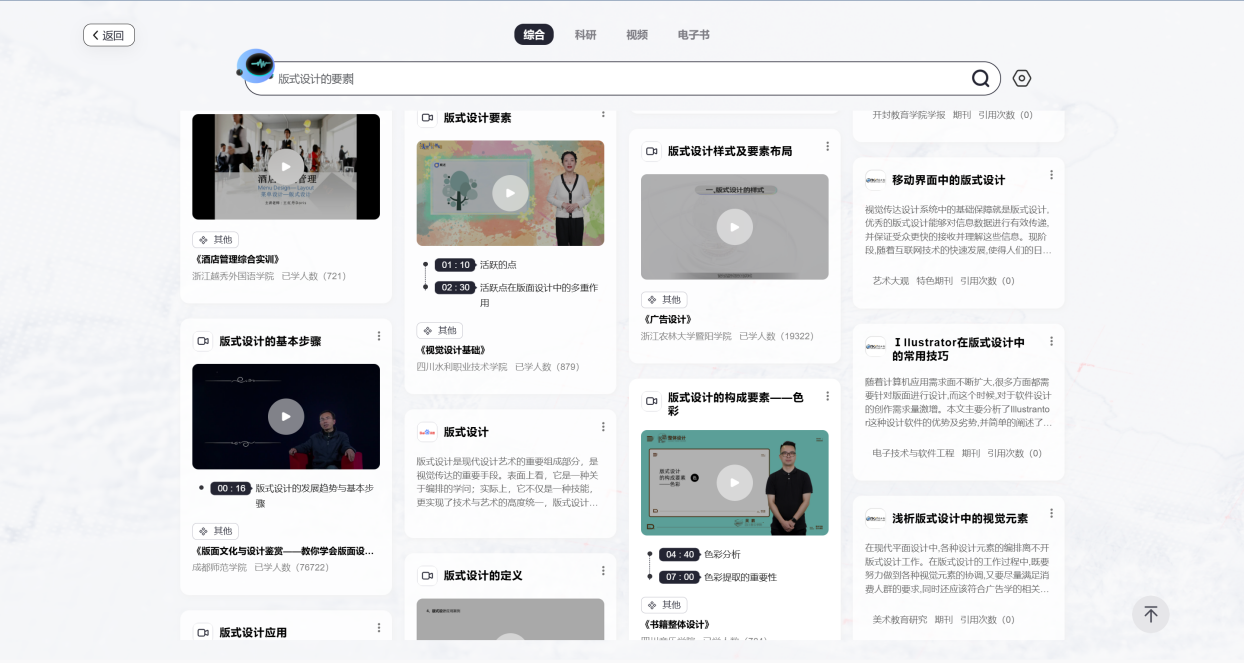
Task: Click journal name 开封教育学院学报
Action: pyautogui.click(x=909, y=115)
